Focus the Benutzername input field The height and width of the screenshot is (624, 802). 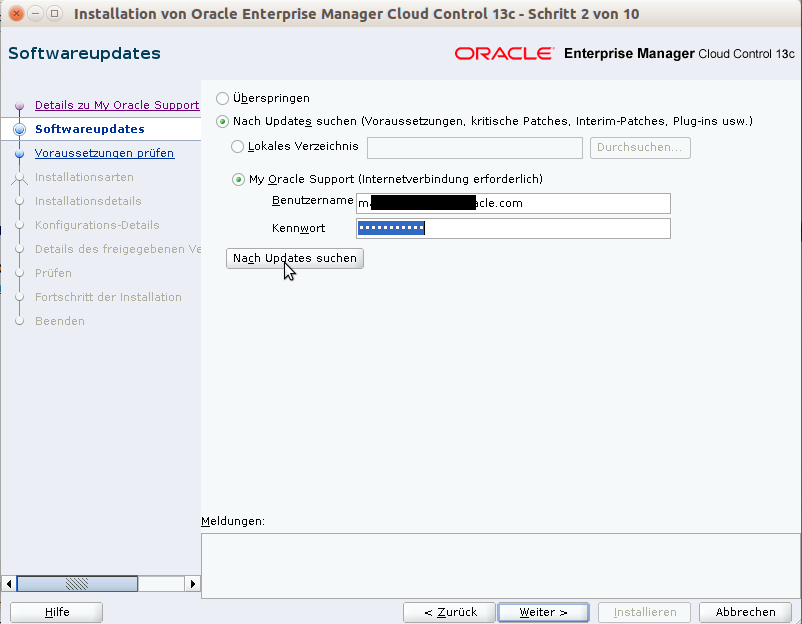tap(513, 204)
